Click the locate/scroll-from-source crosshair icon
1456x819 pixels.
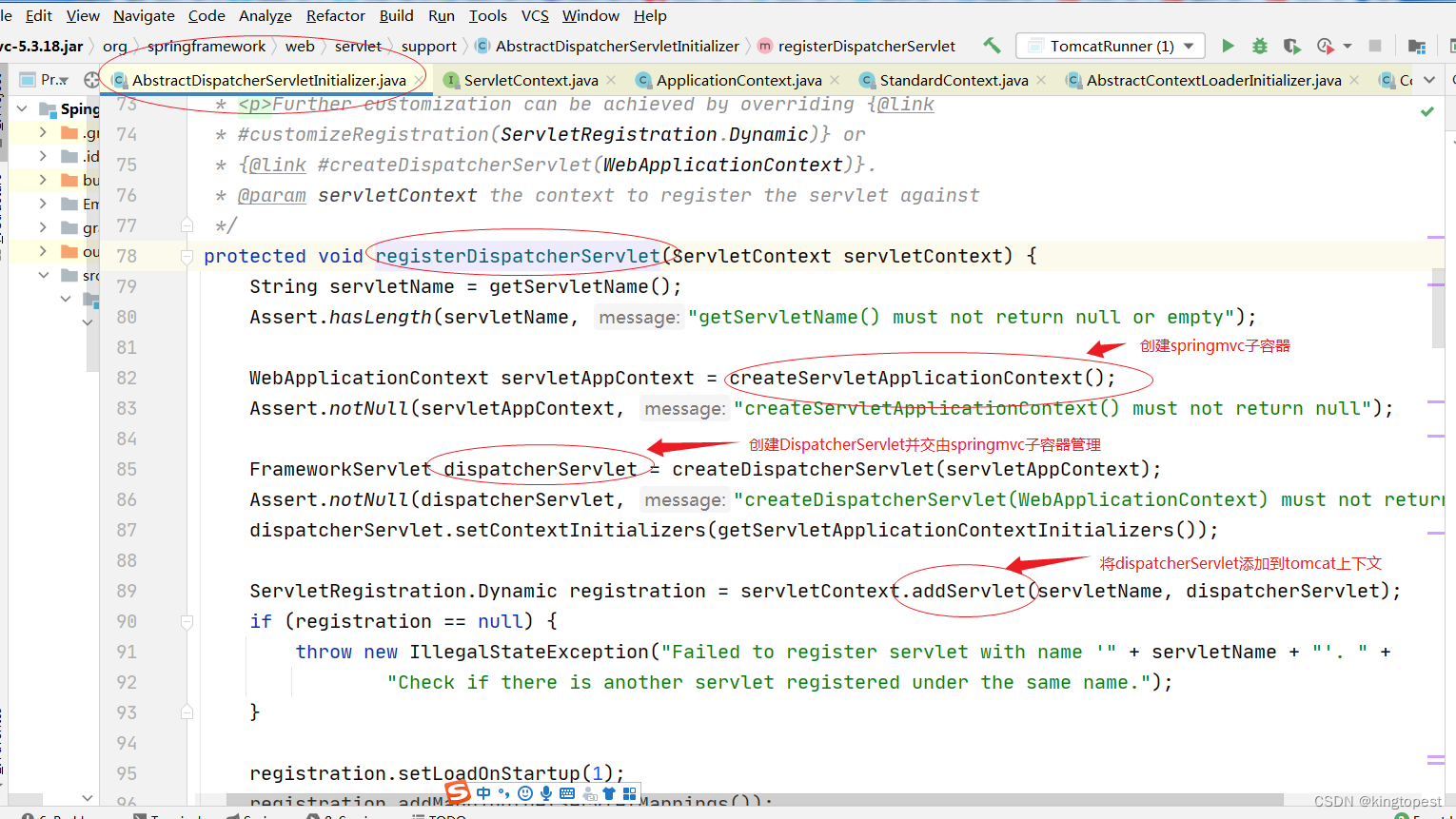tap(91, 80)
